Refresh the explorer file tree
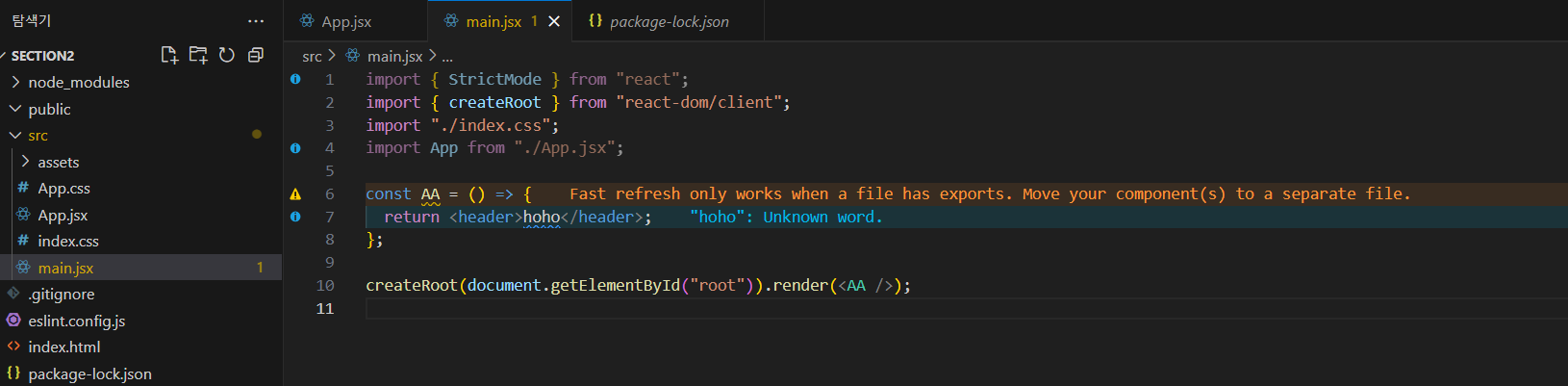This screenshot has height=386, width=1568. pos(227,55)
